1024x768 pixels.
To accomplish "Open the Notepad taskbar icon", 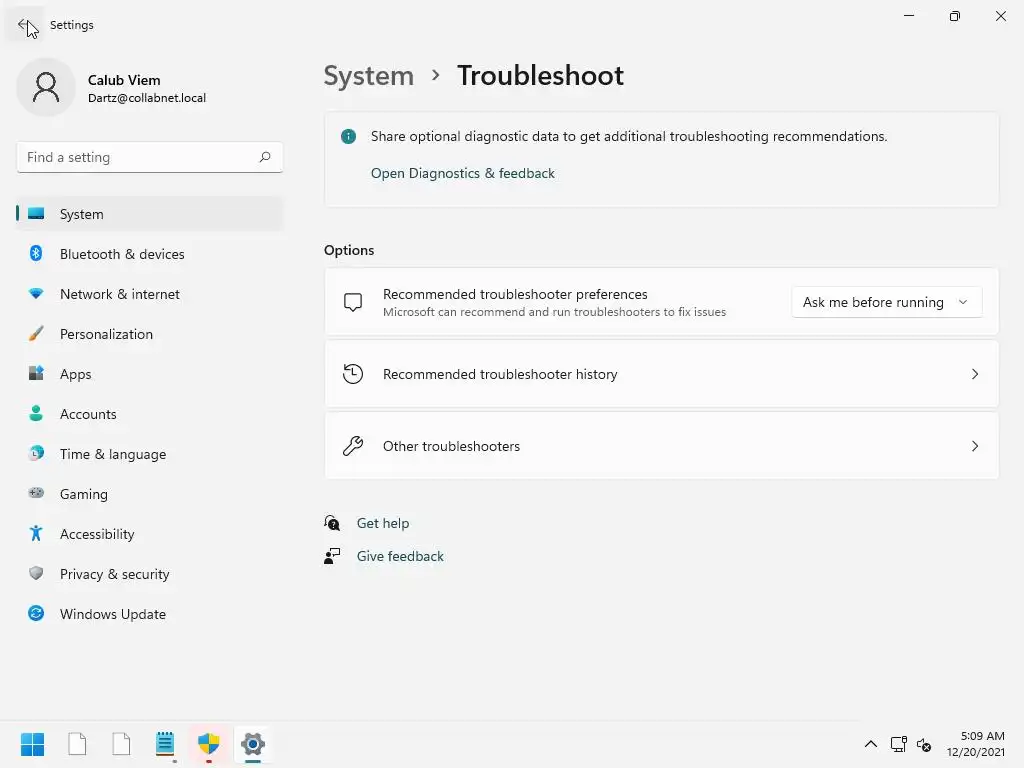I will click(165, 744).
